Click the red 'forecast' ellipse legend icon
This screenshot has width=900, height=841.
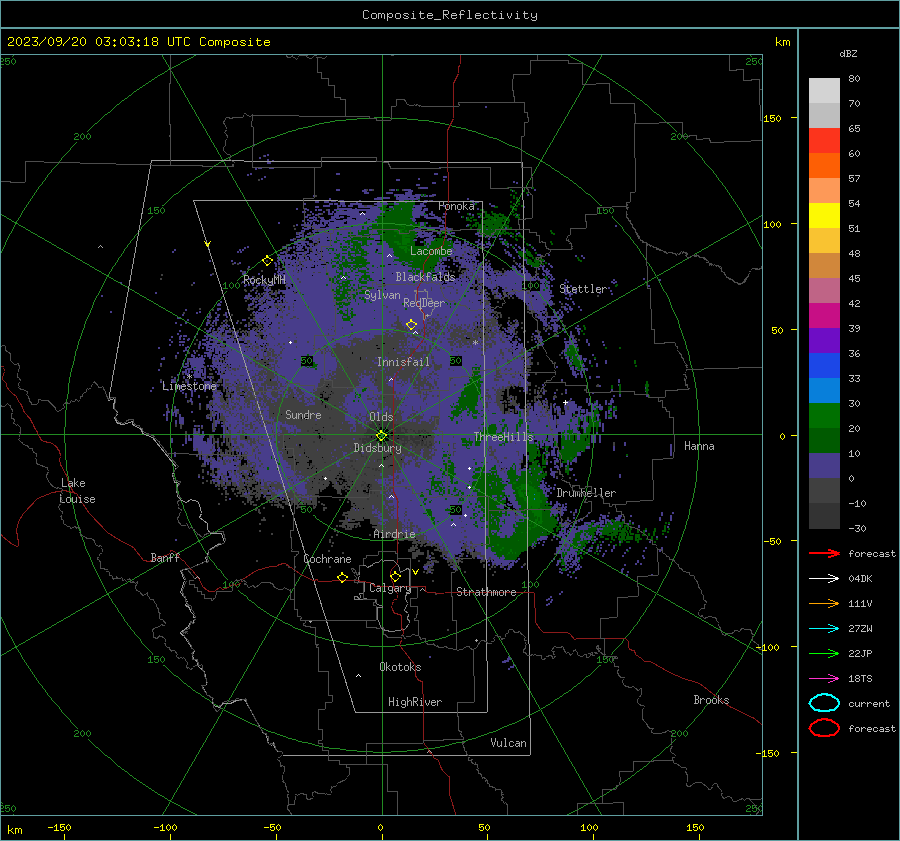click(824, 728)
